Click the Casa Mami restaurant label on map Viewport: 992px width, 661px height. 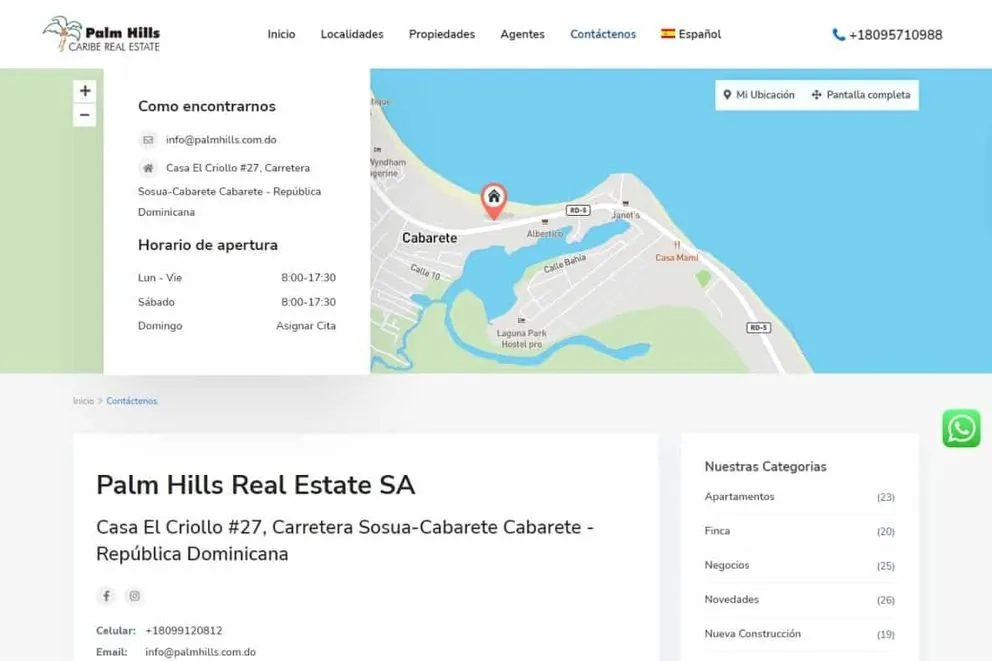[x=676, y=257]
